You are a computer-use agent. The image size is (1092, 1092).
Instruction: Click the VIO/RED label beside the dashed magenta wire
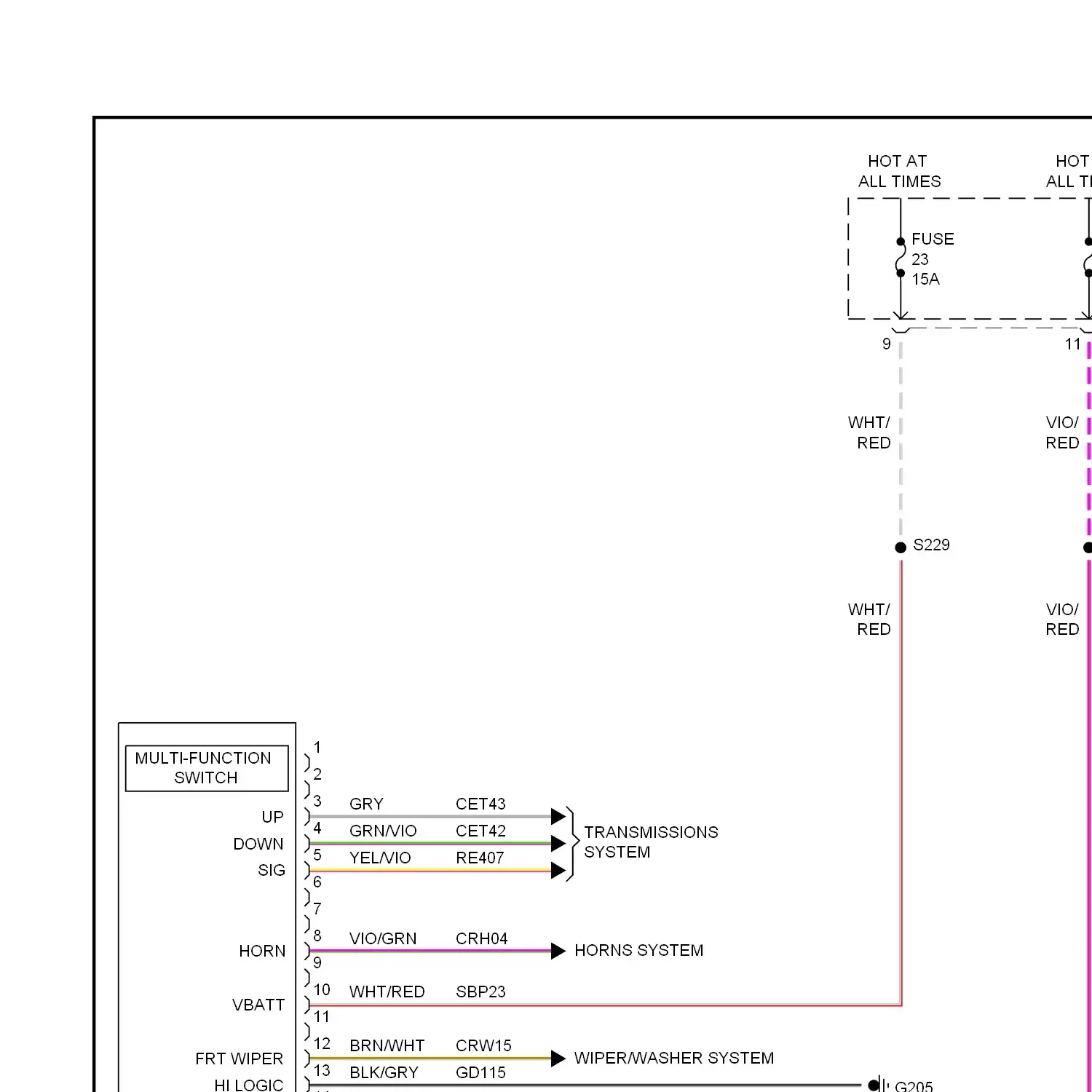click(1062, 432)
